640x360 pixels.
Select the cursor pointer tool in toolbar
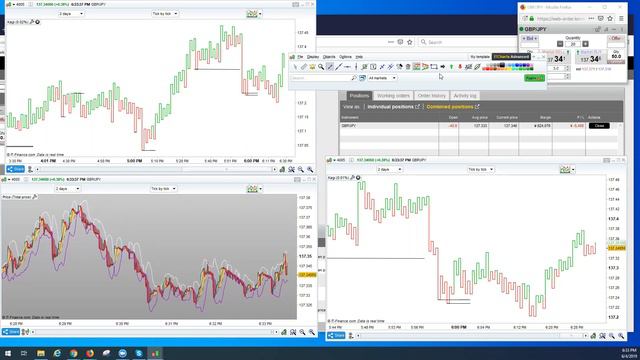pyautogui.click(x=295, y=67)
